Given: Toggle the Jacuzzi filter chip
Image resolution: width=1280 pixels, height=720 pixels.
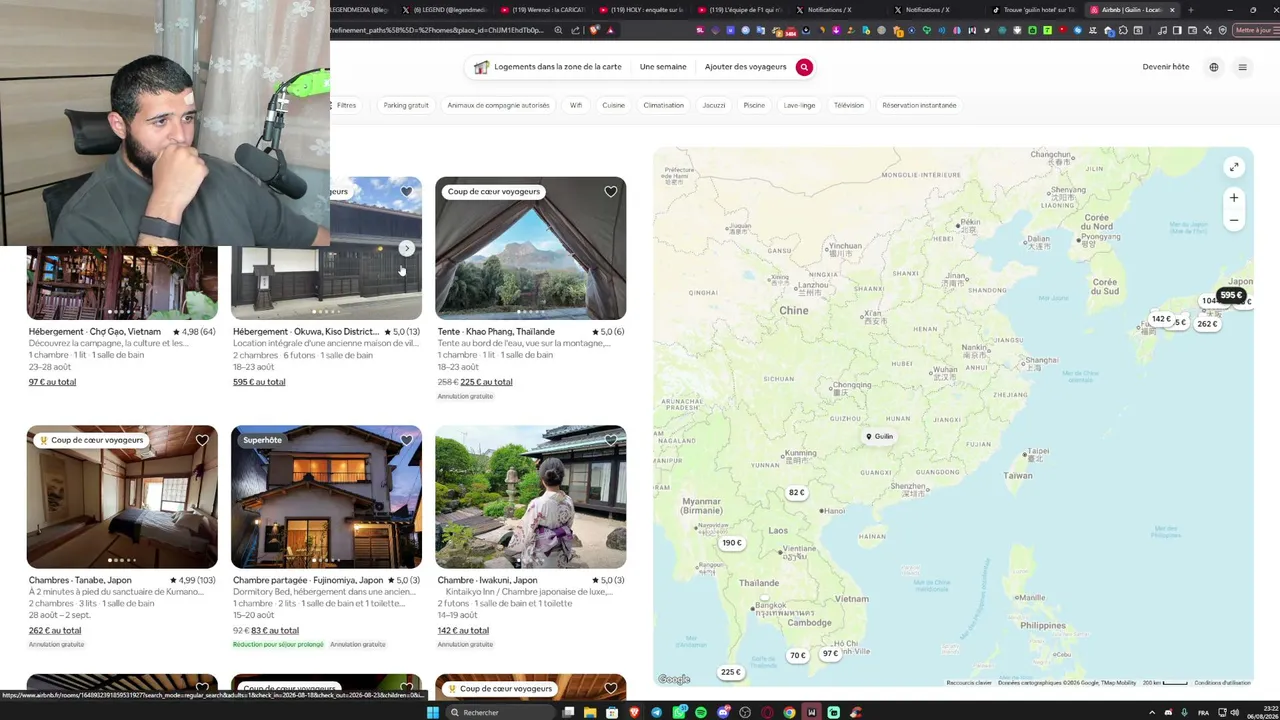Looking at the screenshot, I should [x=714, y=105].
